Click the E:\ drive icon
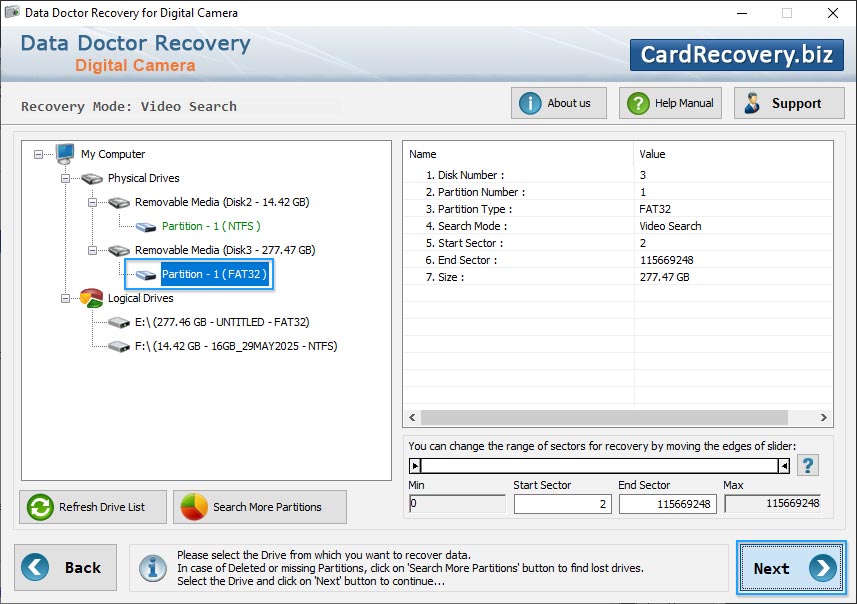 [x=119, y=322]
